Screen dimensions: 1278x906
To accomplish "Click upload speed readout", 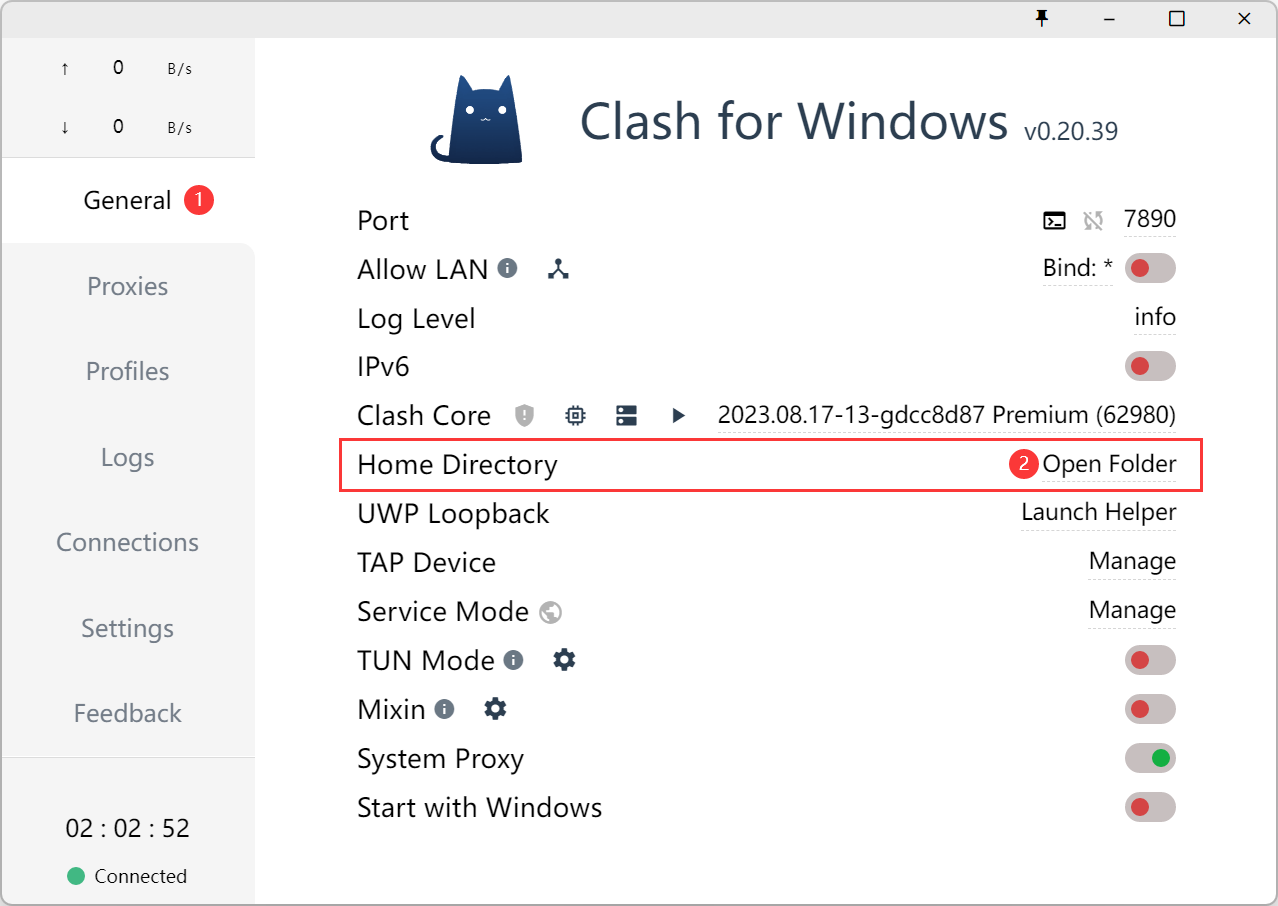I will coord(127,68).
